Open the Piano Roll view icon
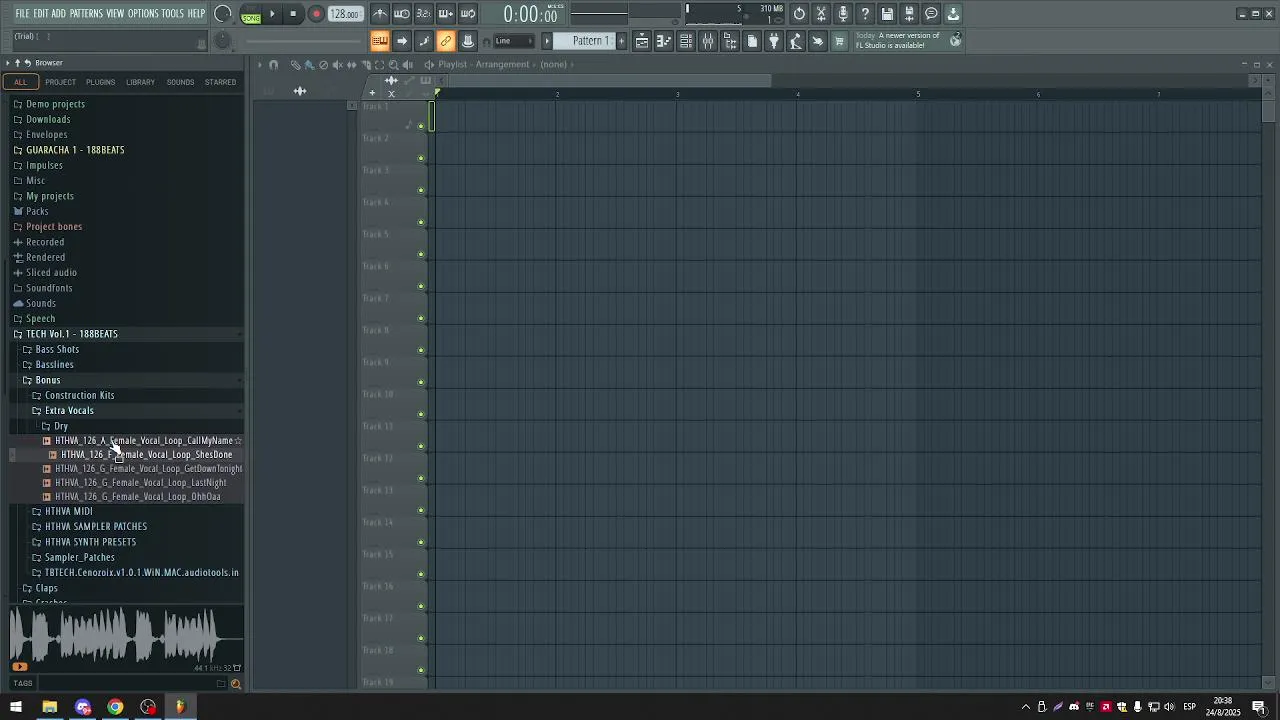The width and height of the screenshot is (1280, 720). pos(664,41)
